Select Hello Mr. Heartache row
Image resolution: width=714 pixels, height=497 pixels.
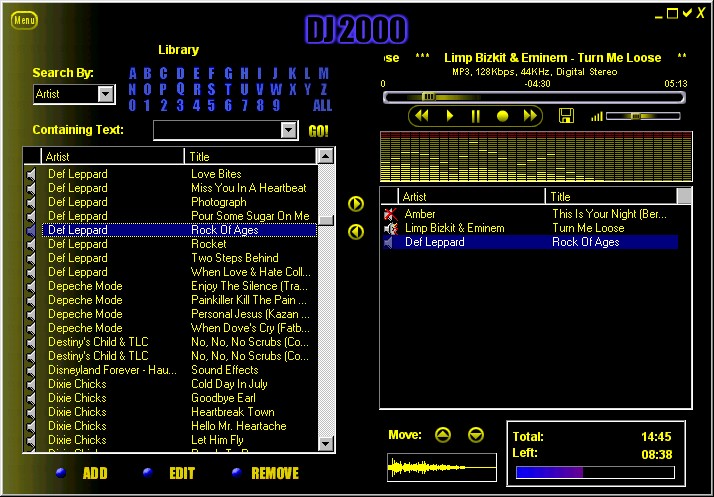click(179, 426)
